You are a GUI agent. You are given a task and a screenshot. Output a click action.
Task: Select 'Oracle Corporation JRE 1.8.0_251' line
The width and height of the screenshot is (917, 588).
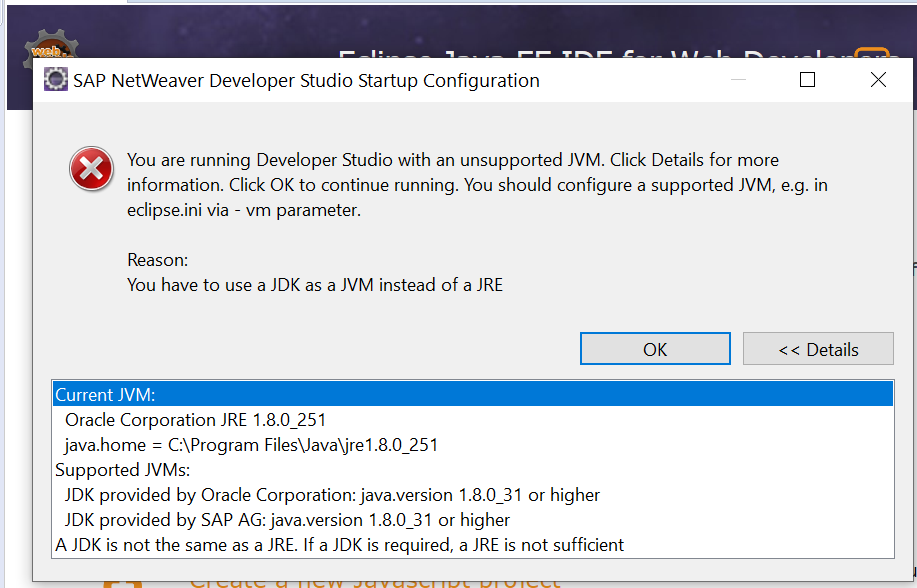pyautogui.click(x=473, y=419)
